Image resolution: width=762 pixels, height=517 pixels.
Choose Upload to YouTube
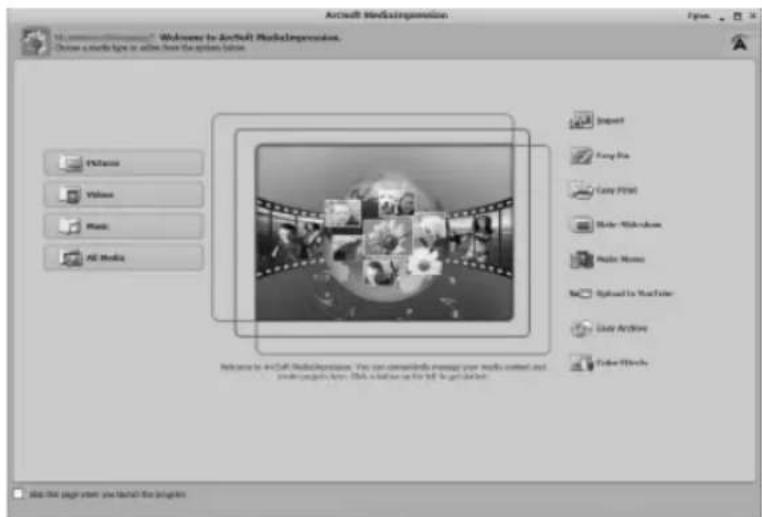pyautogui.click(x=621, y=293)
